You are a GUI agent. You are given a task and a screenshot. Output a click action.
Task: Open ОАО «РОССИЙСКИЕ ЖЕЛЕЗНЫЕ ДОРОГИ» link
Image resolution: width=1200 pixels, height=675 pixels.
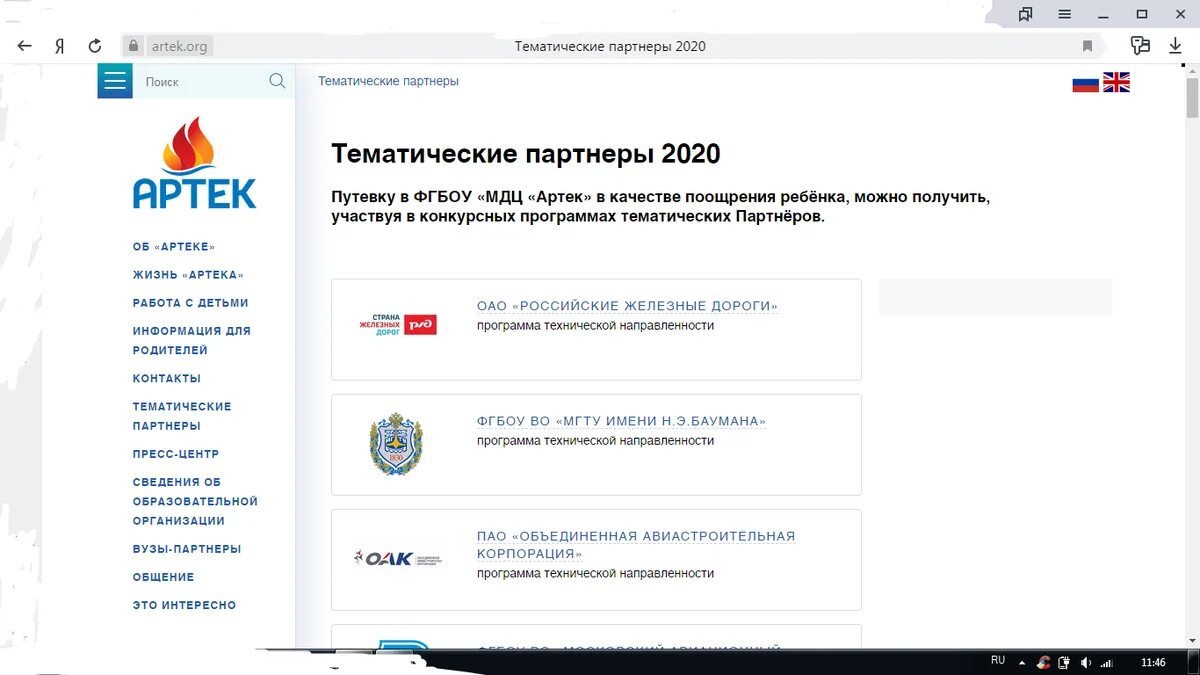tap(627, 306)
